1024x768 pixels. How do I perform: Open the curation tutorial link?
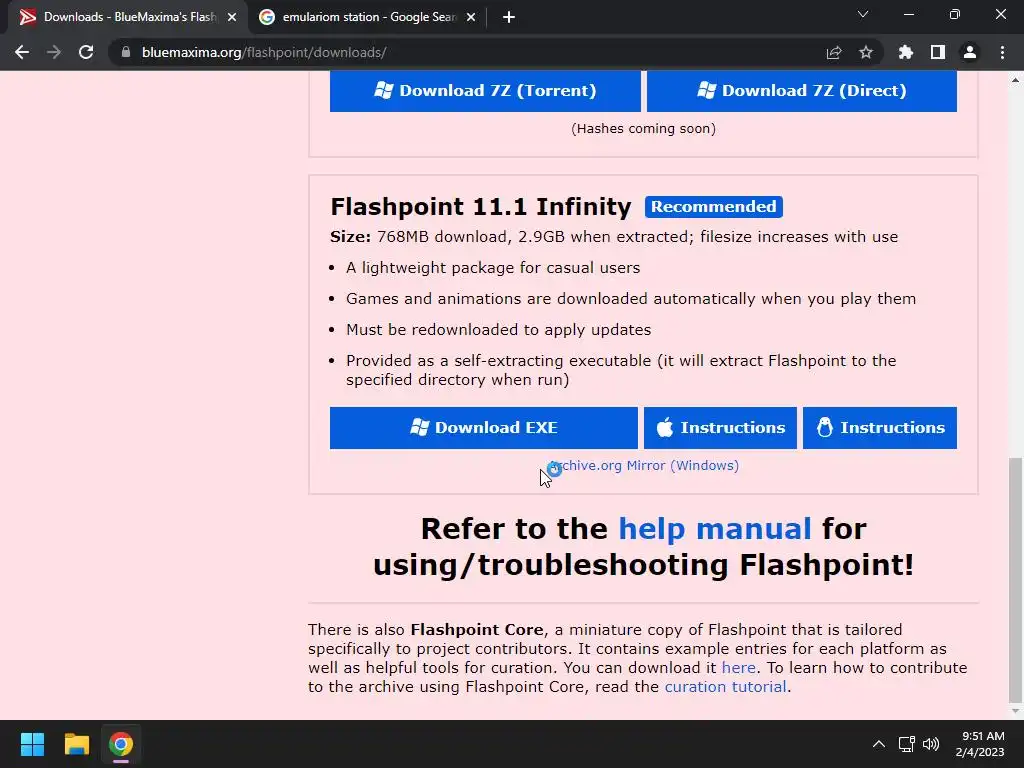[x=725, y=686]
